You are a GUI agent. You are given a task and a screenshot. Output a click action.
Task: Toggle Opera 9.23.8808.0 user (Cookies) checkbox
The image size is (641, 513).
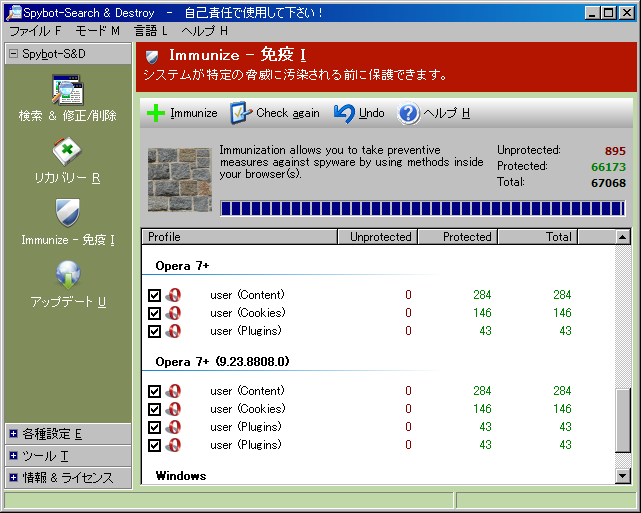point(155,409)
